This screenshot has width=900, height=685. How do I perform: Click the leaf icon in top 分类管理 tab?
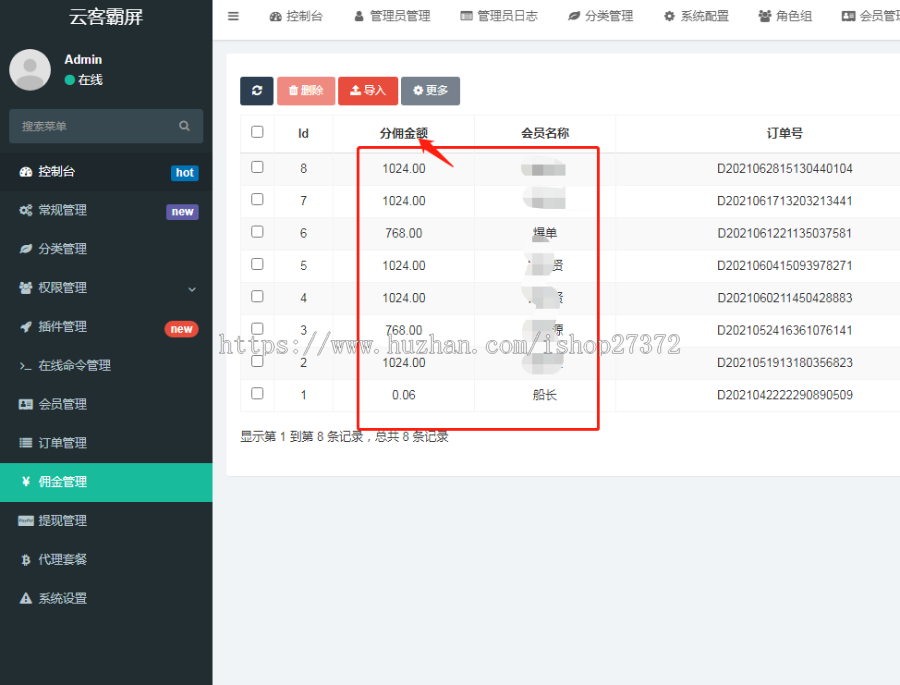point(574,17)
